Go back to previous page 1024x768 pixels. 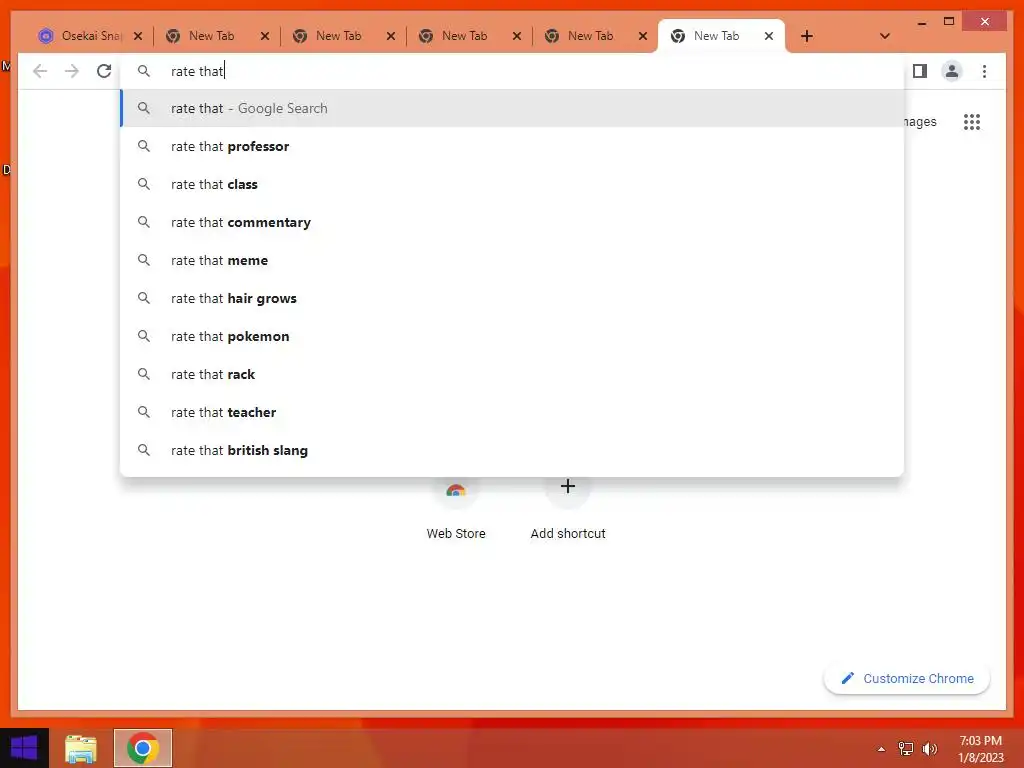(40, 71)
